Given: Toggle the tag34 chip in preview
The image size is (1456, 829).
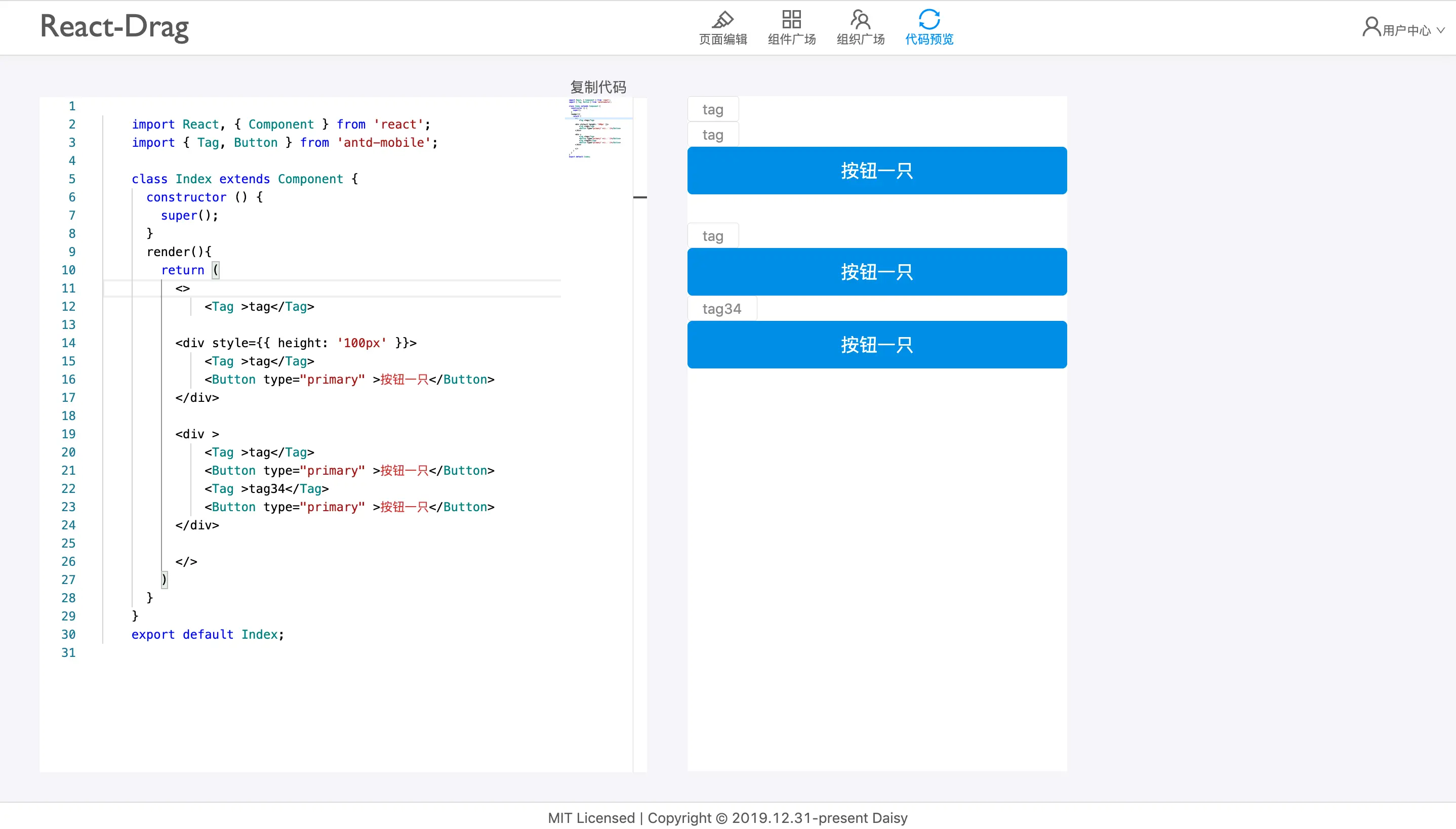Looking at the screenshot, I should click(x=721, y=309).
